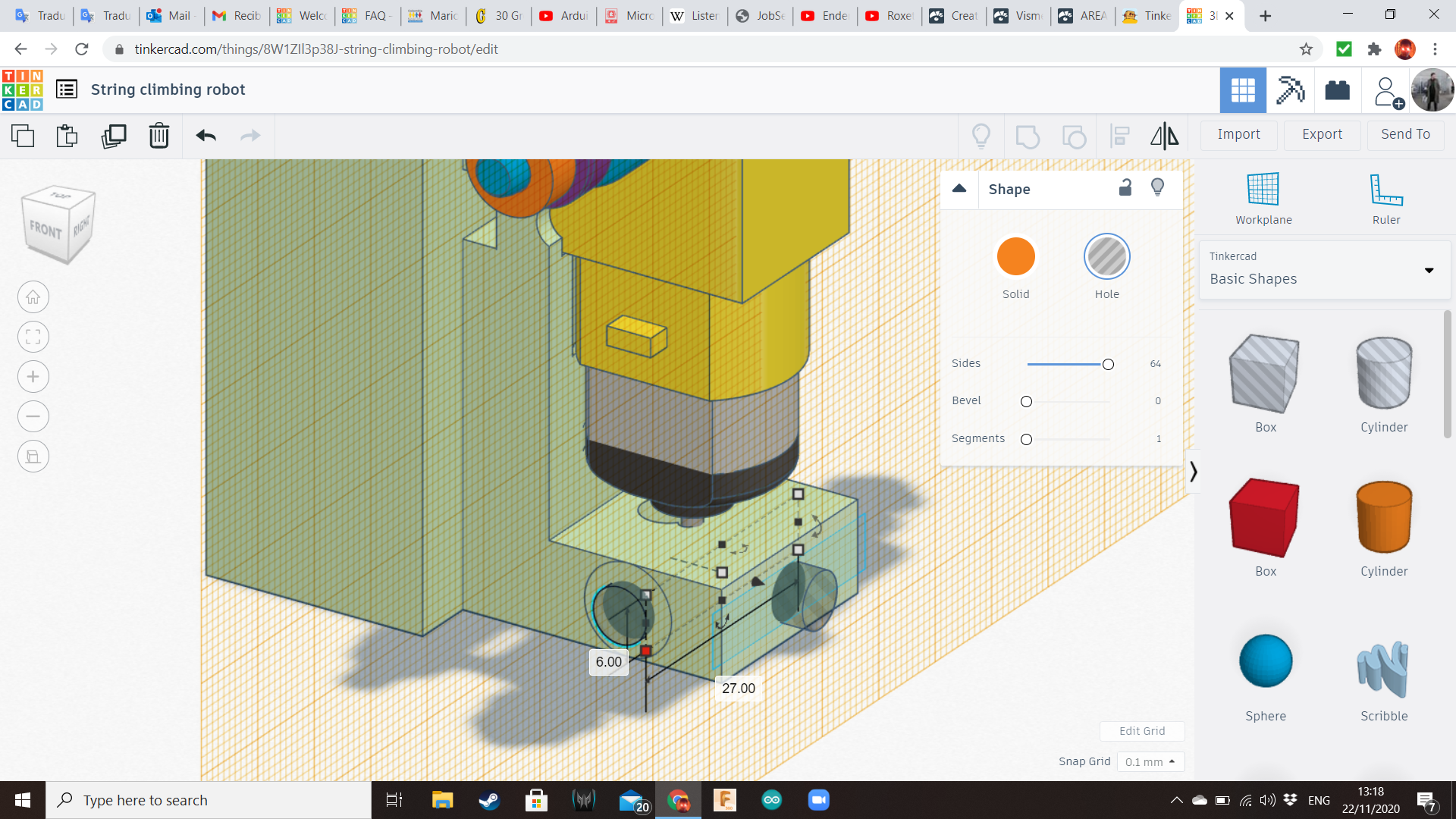1456x819 pixels.
Task: Toggle the shape lock icon
Action: pos(1125,188)
